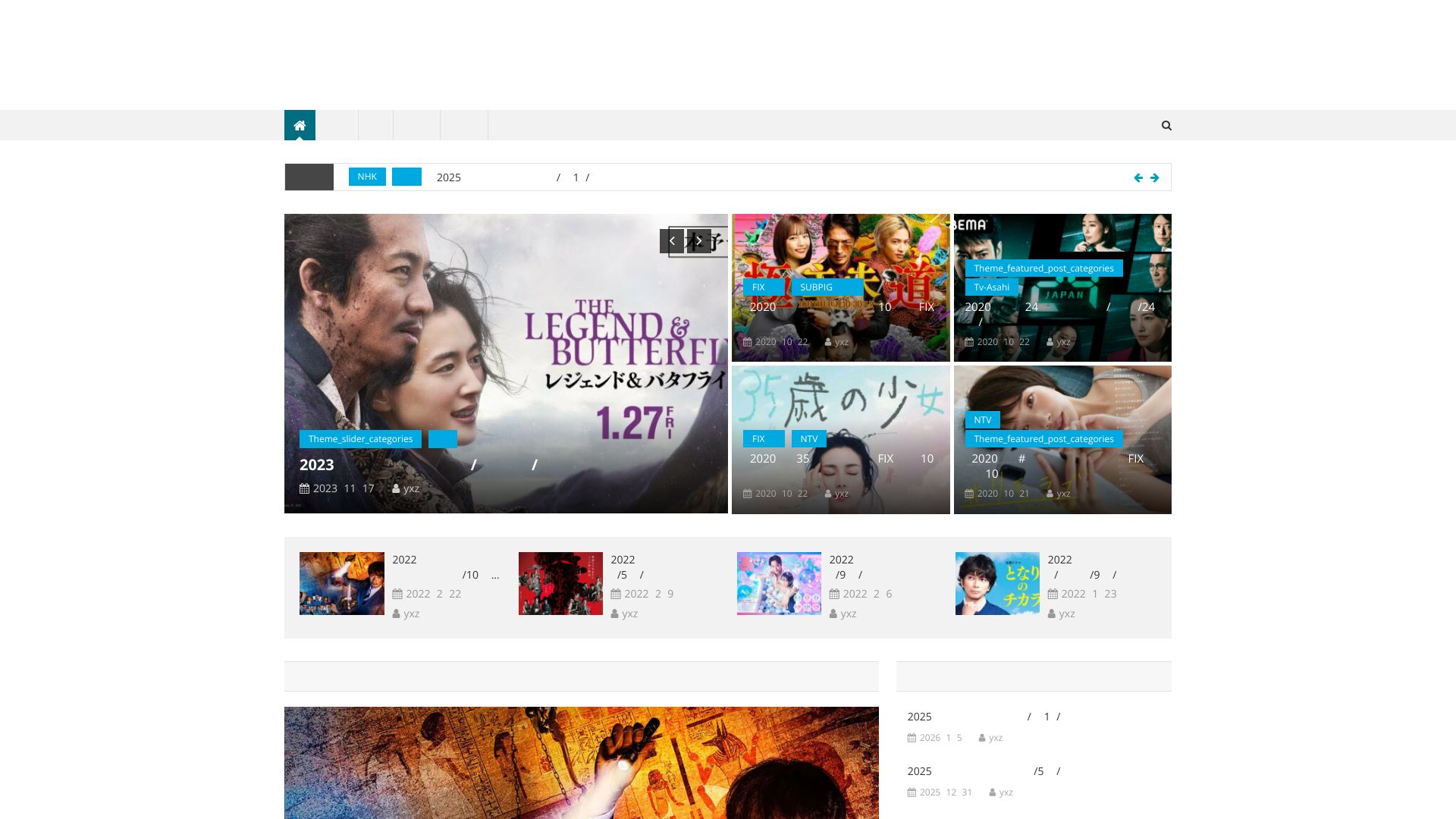This screenshot has height=819, width=1456.
Task: Click calendar icon beside 2022 2 6
Action: (834, 594)
